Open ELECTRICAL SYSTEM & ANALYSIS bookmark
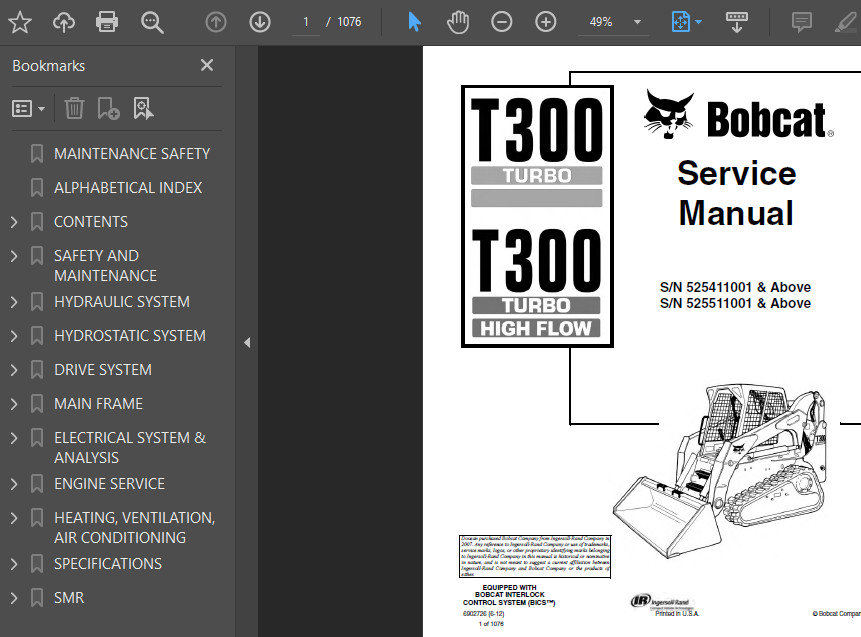The image size is (861, 637). click(130, 448)
